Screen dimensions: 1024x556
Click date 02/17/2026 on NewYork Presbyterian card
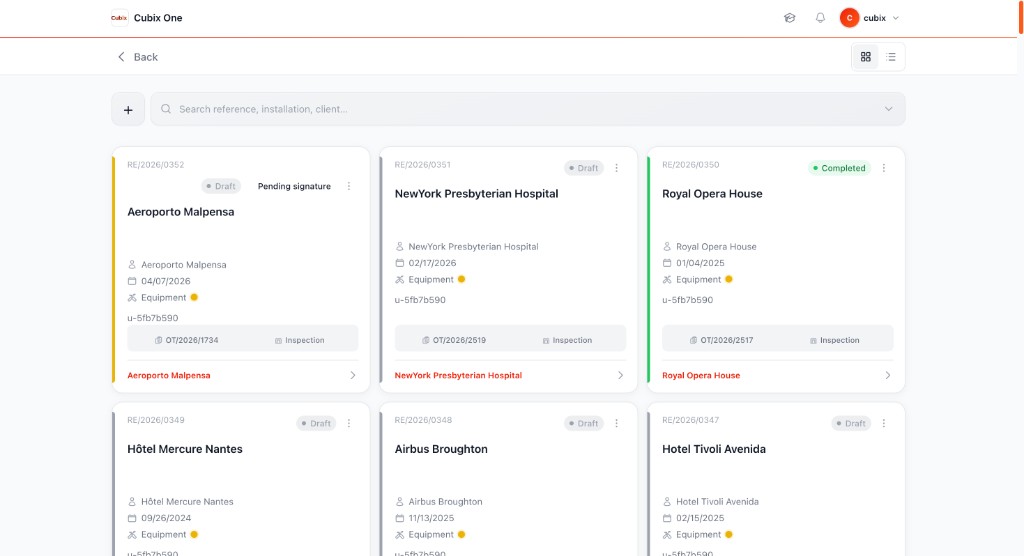click(x=432, y=263)
